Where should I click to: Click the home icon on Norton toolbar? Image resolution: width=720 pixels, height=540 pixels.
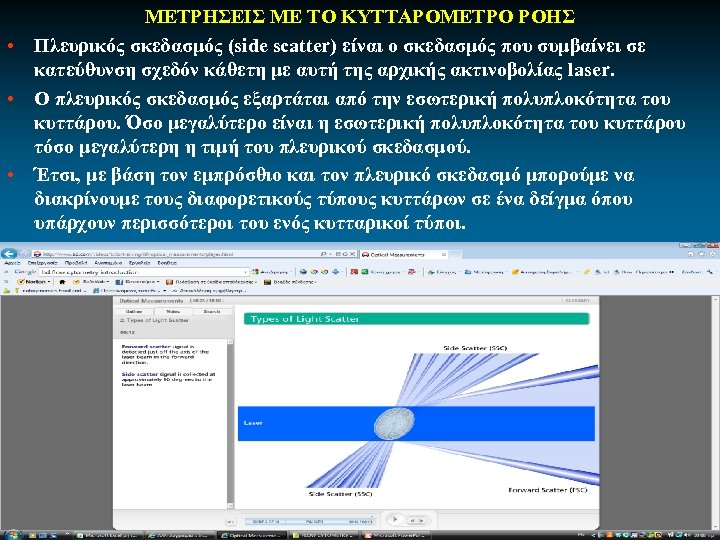(62, 282)
